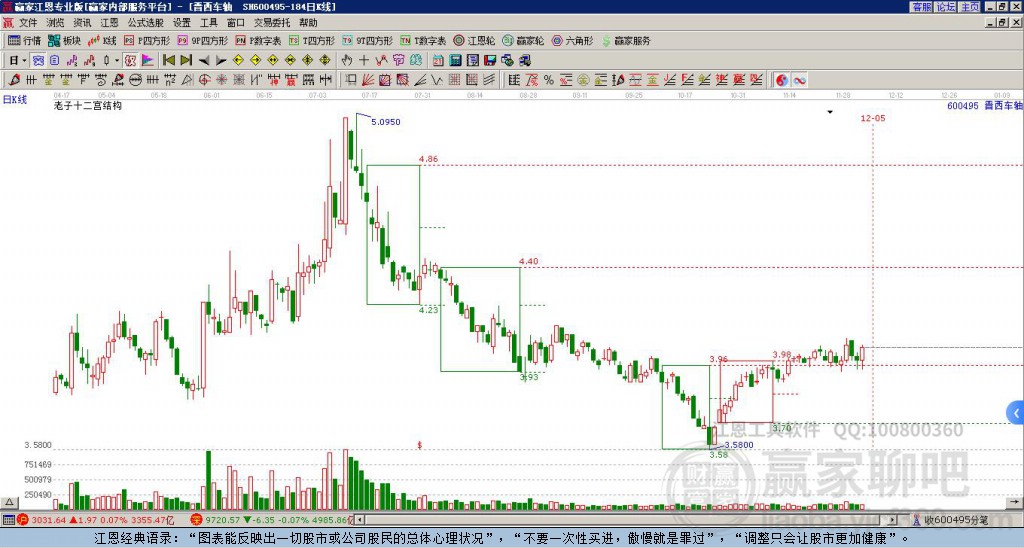The height and width of the screenshot is (548, 1024).
Task: Click the gold coin circle icon
Action: click(x=583, y=80)
